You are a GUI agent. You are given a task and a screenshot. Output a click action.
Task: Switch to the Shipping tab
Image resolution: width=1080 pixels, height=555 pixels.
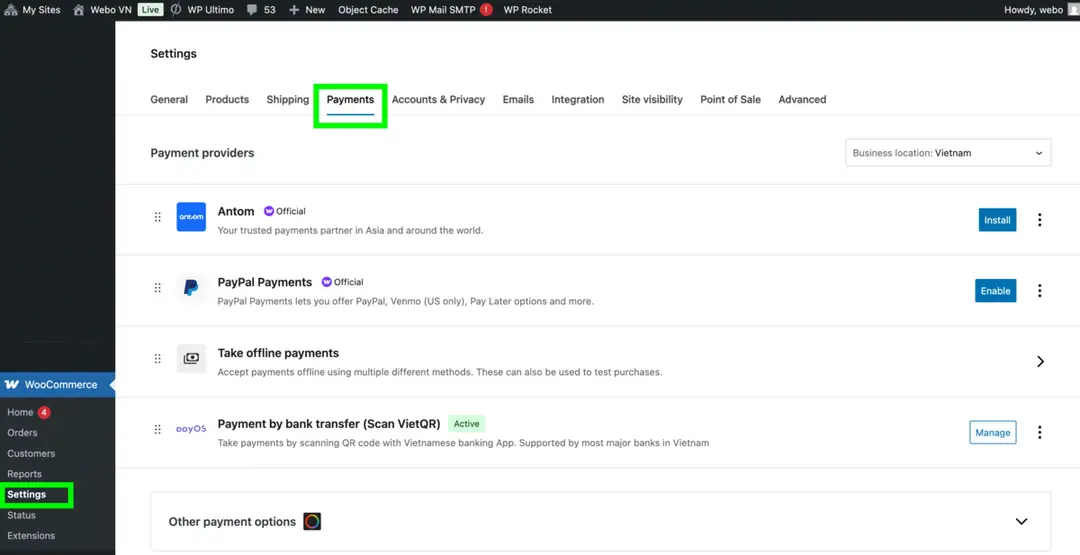pos(288,99)
